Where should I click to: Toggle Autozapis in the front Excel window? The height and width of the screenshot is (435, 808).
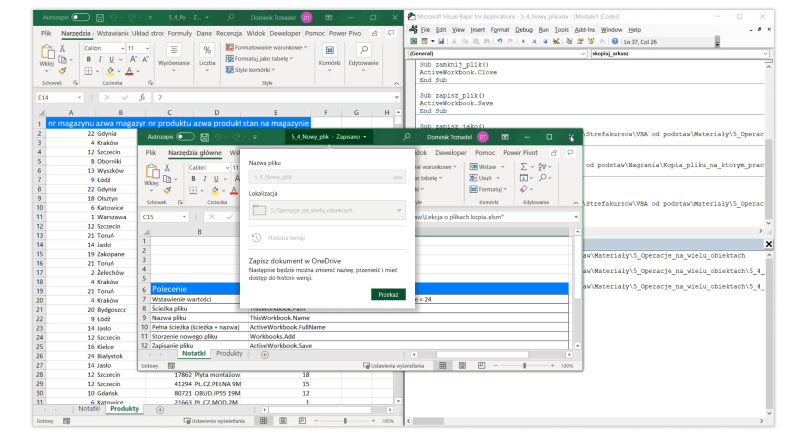tap(185, 136)
